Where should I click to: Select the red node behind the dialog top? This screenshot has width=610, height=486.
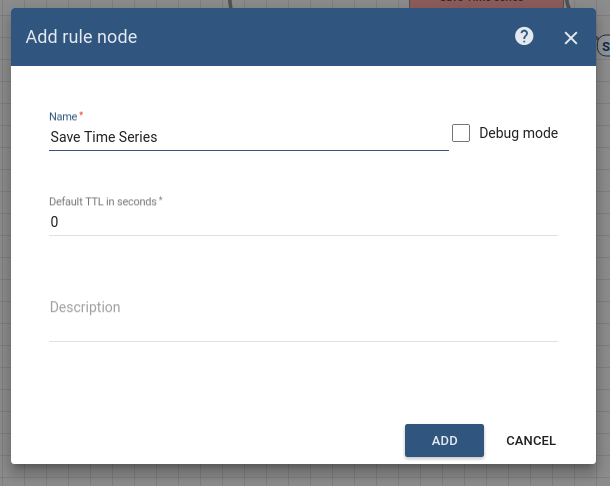[481, 4]
